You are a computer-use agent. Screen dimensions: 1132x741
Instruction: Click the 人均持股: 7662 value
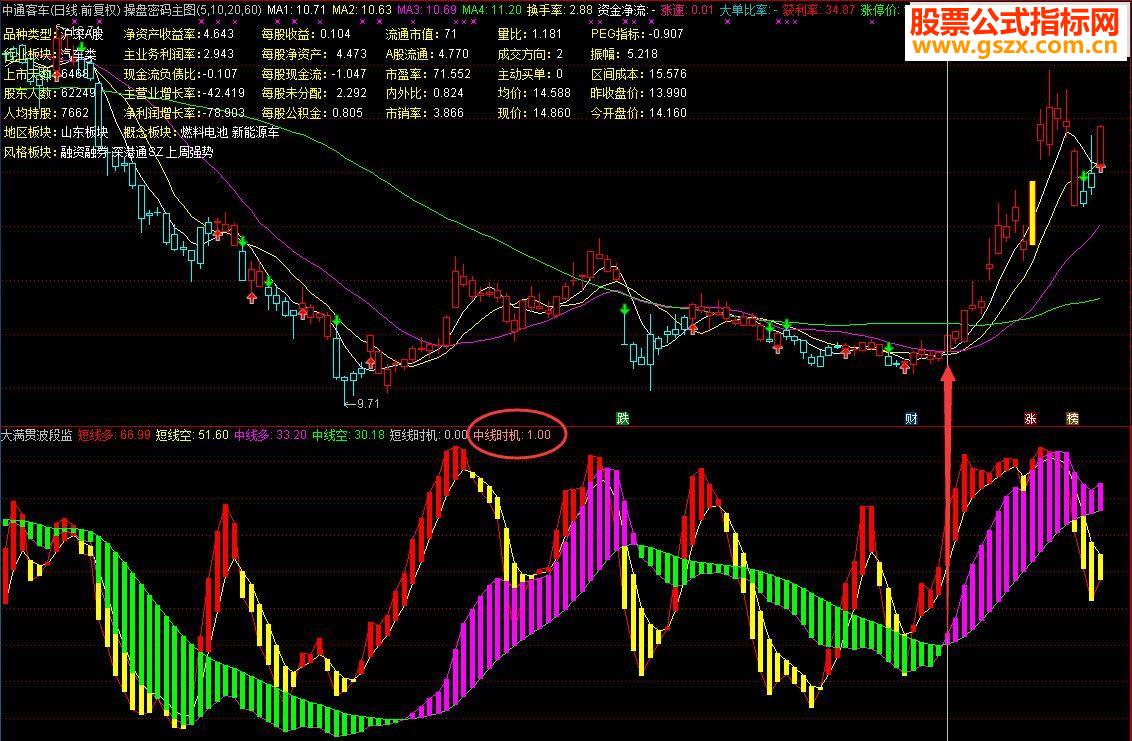[46, 113]
